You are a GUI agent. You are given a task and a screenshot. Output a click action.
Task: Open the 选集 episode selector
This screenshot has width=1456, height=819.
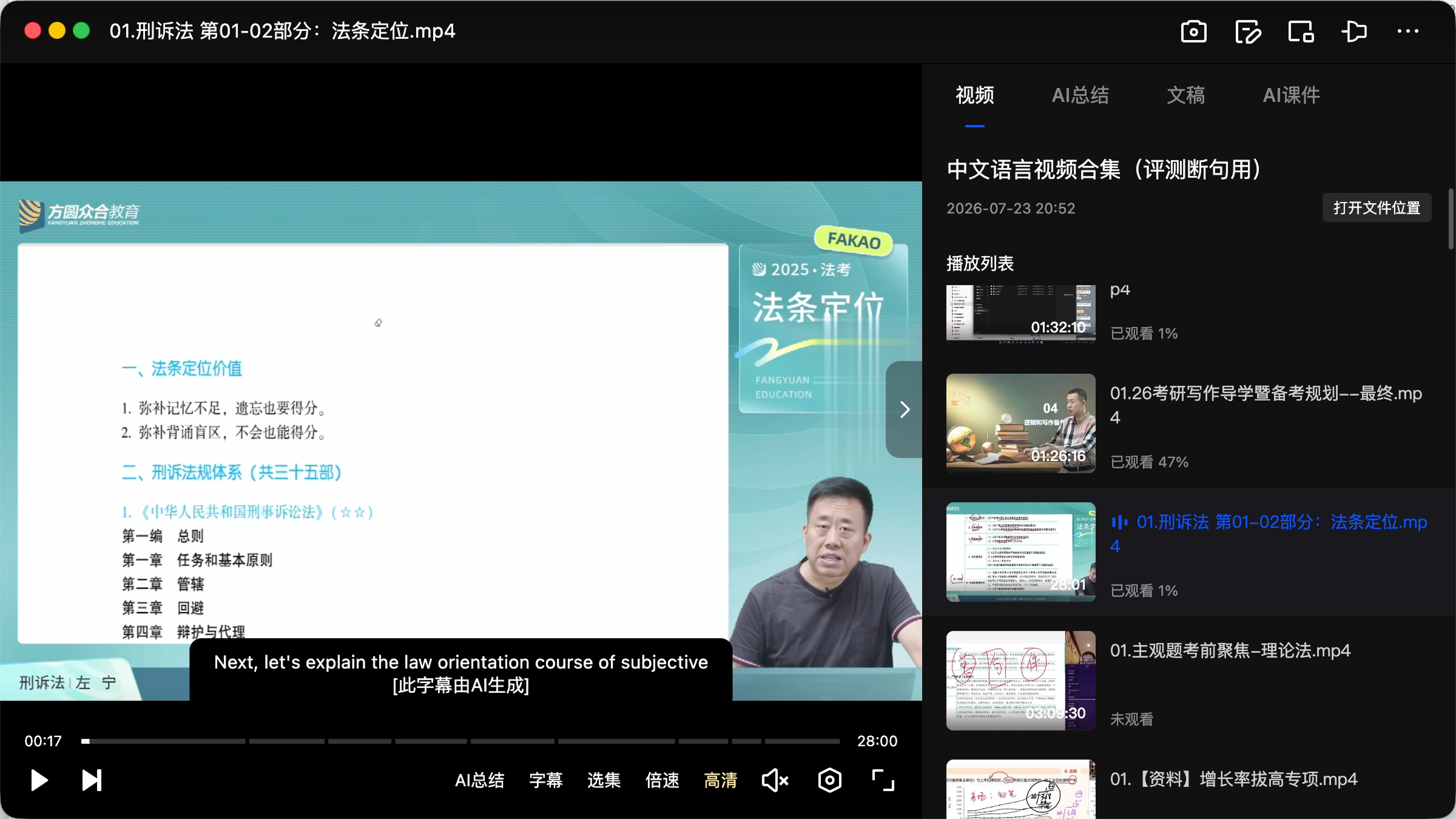(x=604, y=780)
